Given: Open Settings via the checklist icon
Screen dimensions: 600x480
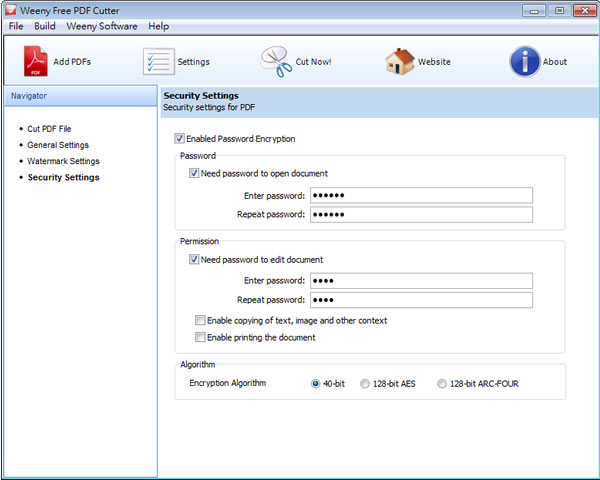Looking at the screenshot, I should [159, 61].
